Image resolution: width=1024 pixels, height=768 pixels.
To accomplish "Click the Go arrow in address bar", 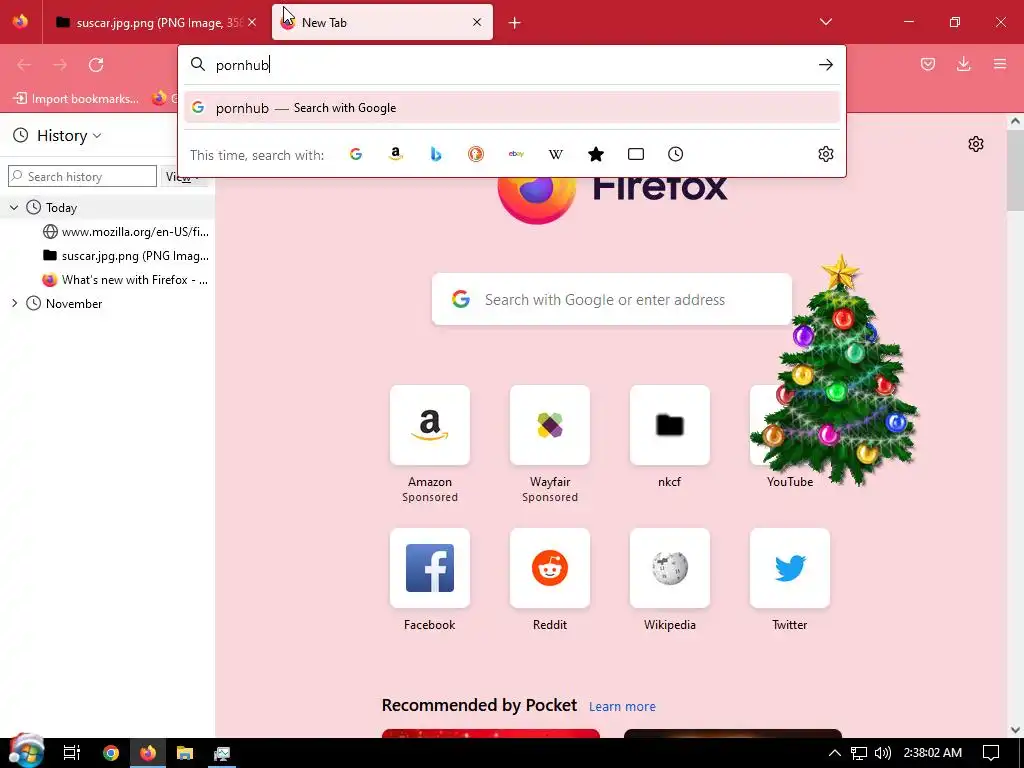I will click(825, 65).
